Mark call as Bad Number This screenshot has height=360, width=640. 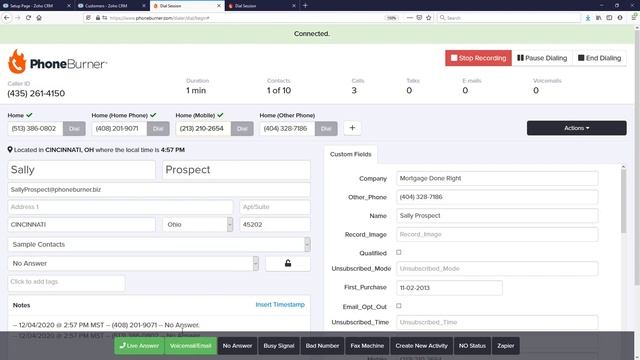pyautogui.click(x=322, y=346)
